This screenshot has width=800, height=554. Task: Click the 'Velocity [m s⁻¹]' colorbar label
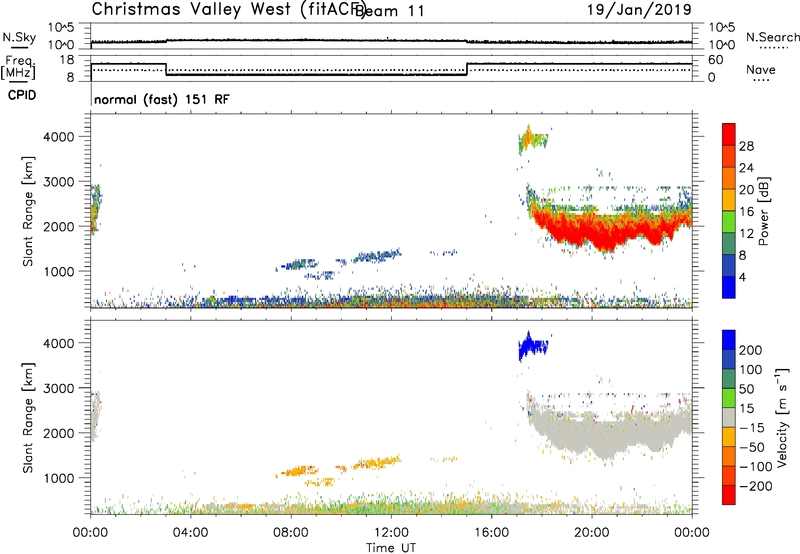click(x=782, y=417)
